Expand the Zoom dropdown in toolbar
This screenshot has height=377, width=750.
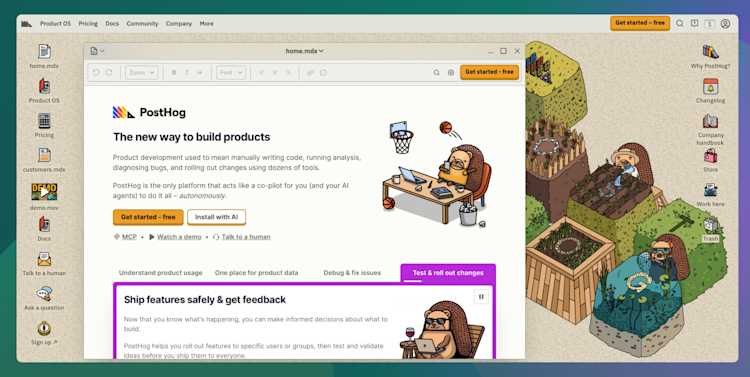[x=141, y=73]
